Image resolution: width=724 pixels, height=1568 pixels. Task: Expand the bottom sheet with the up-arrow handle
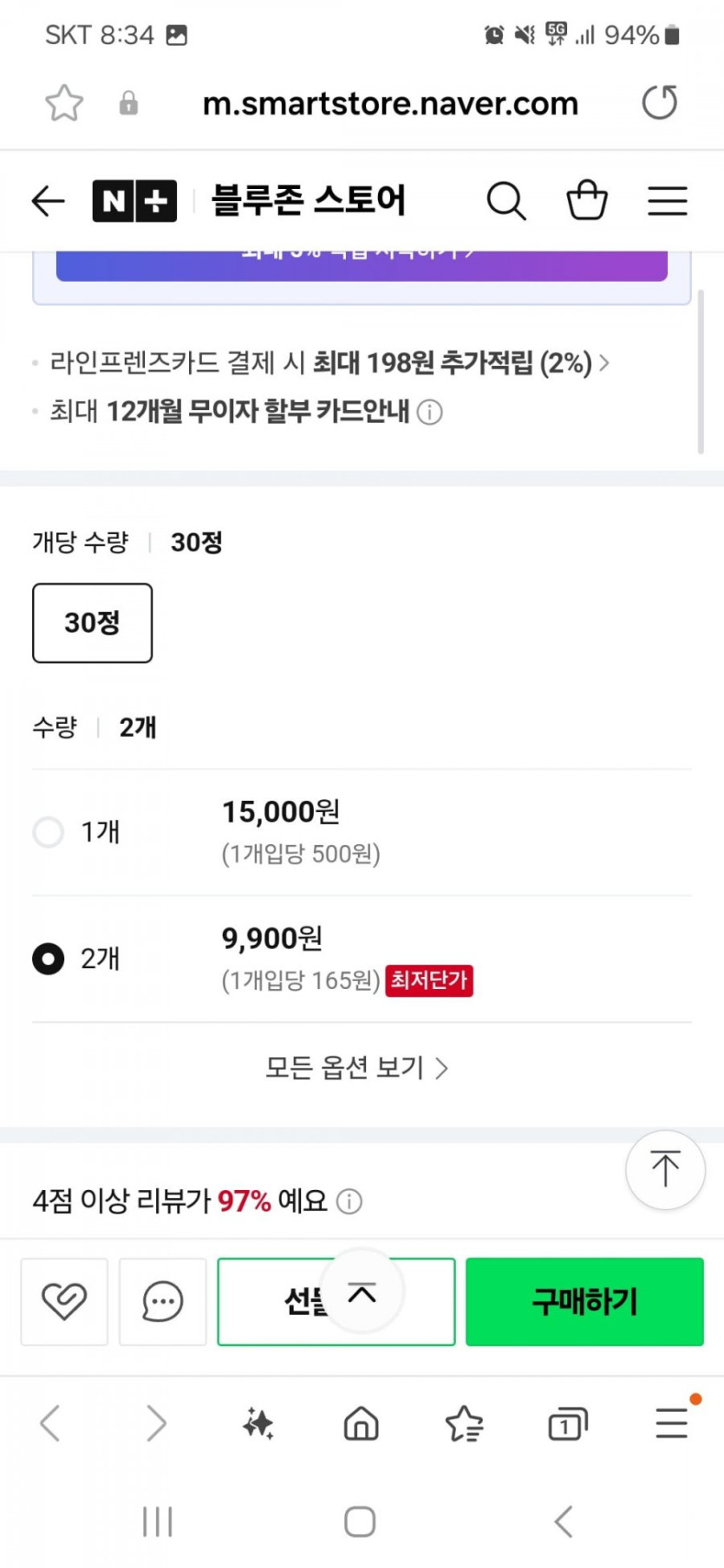coord(362,1292)
